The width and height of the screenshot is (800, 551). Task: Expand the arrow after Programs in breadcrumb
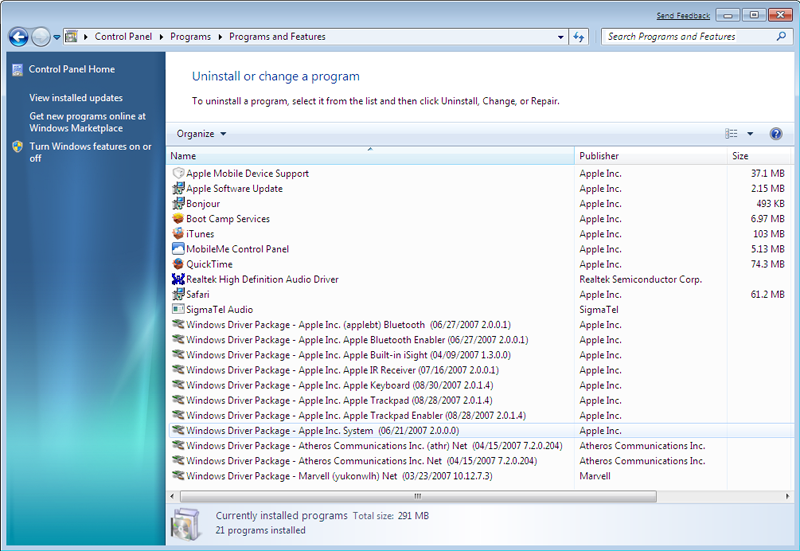tap(220, 37)
